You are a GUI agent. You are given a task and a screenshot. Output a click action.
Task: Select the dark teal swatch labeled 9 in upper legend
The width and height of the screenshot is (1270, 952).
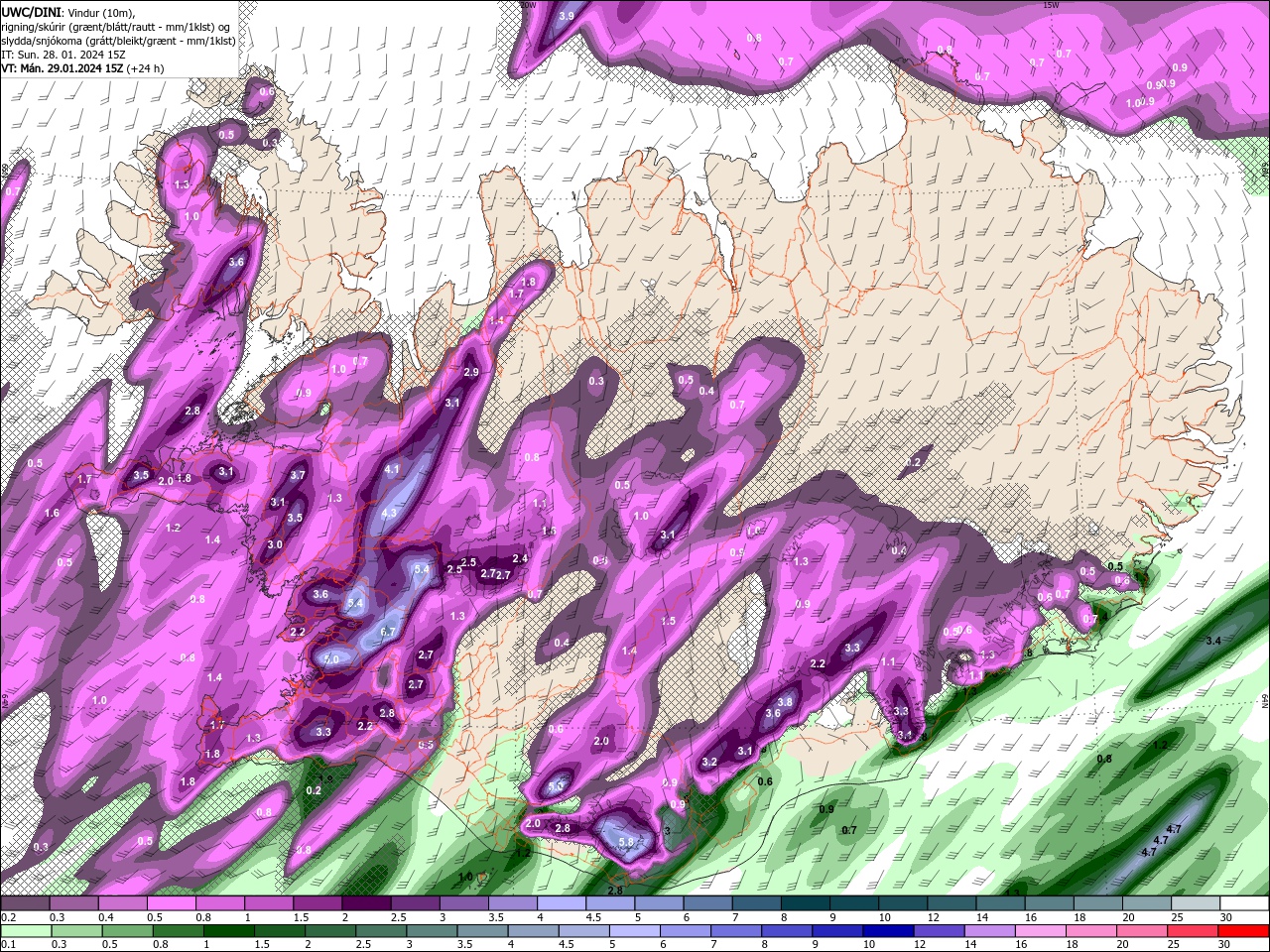click(853, 903)
